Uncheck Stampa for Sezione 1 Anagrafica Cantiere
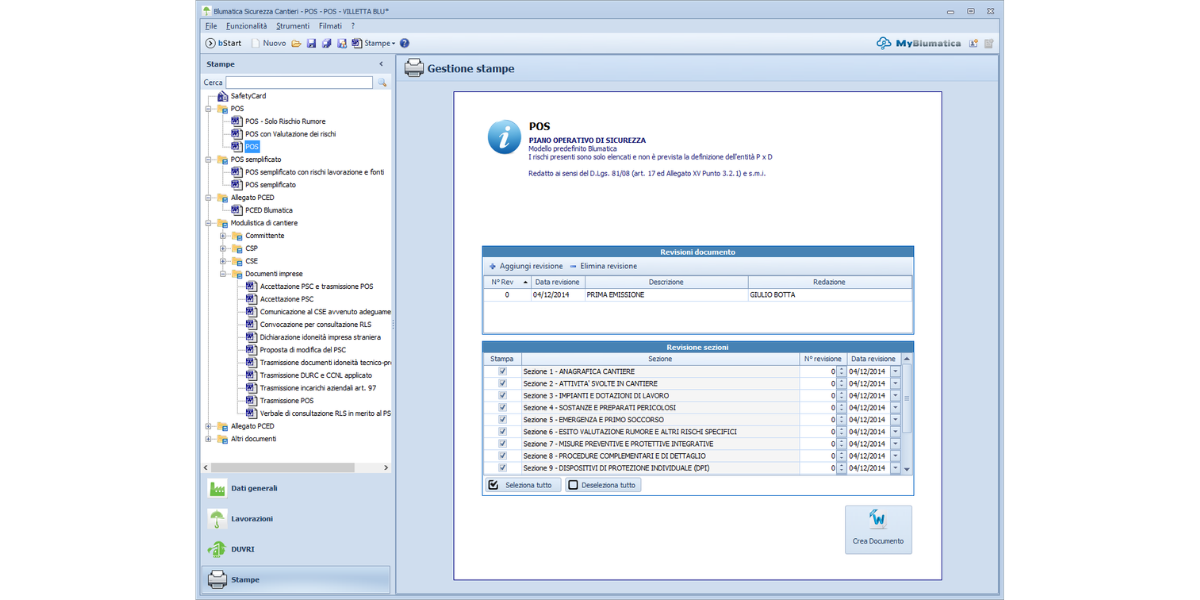Screen dimensions: 1200x600 [502, 371]
